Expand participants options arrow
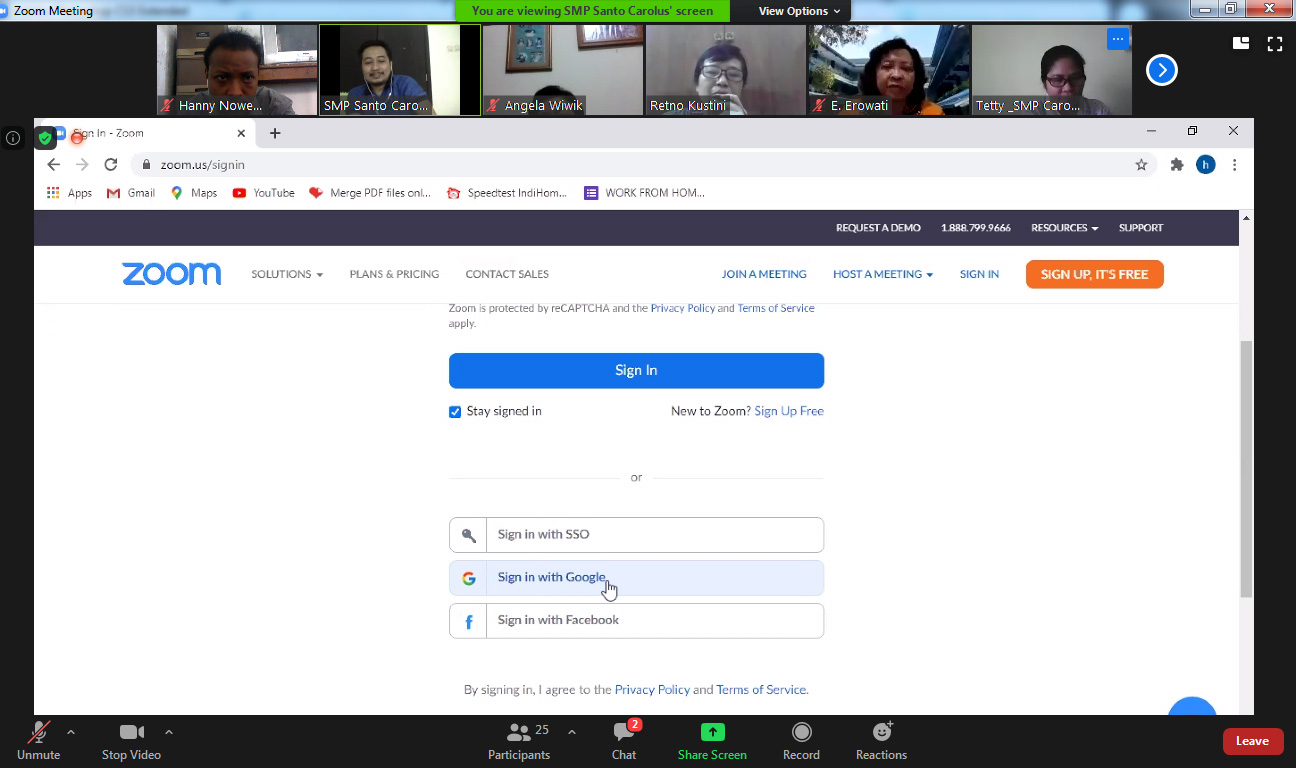 click(x=571, y=732)
